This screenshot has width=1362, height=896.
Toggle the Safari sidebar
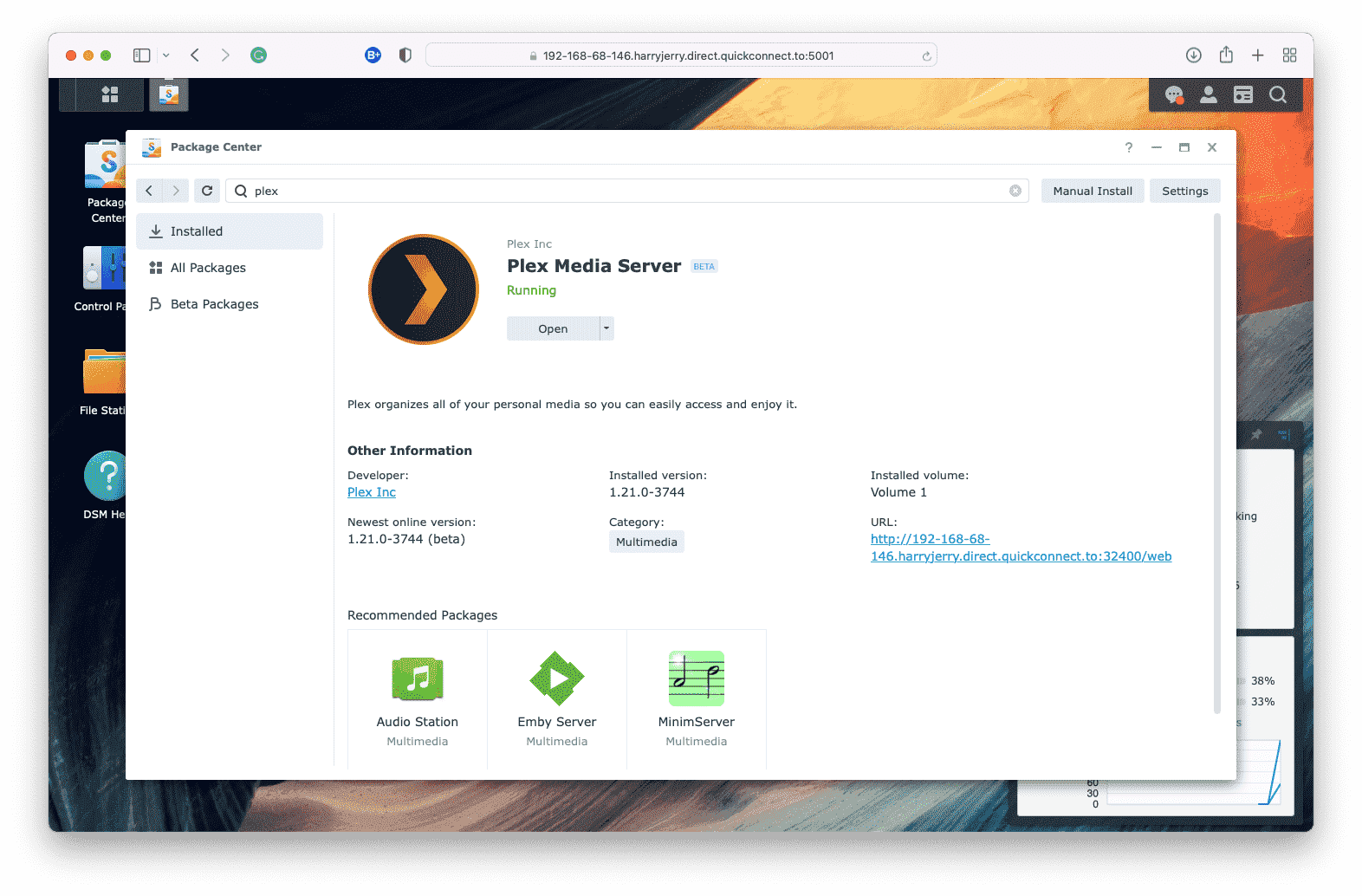(142, 55)
